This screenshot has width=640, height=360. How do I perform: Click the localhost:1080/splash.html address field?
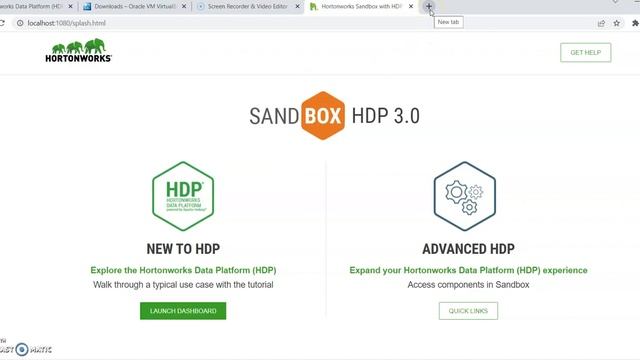tap(67, 23)
